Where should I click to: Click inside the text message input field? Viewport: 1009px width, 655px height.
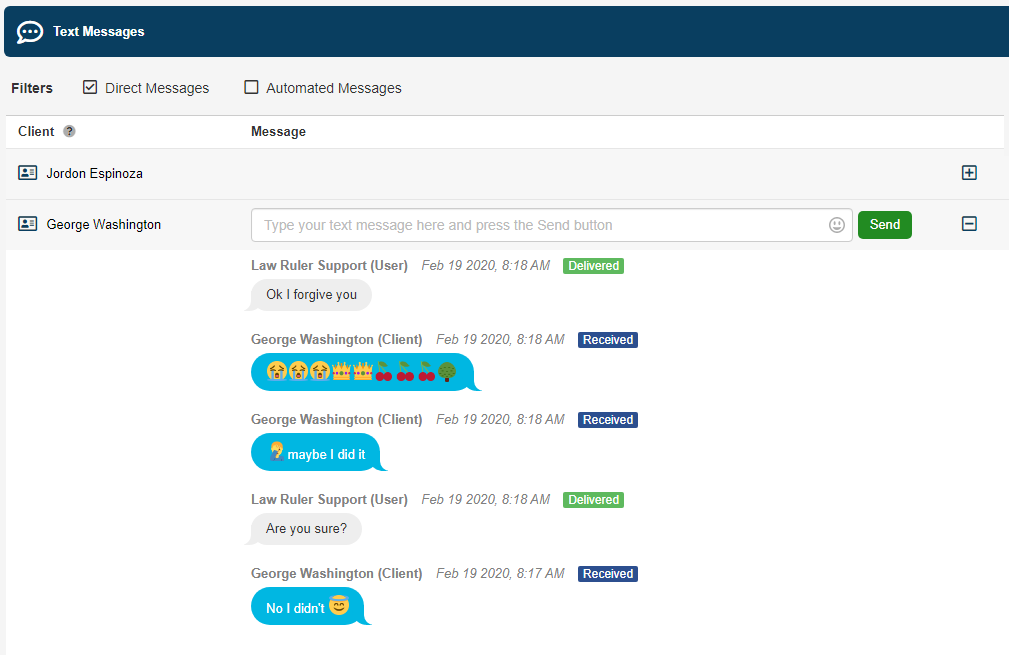pos(540,224)
